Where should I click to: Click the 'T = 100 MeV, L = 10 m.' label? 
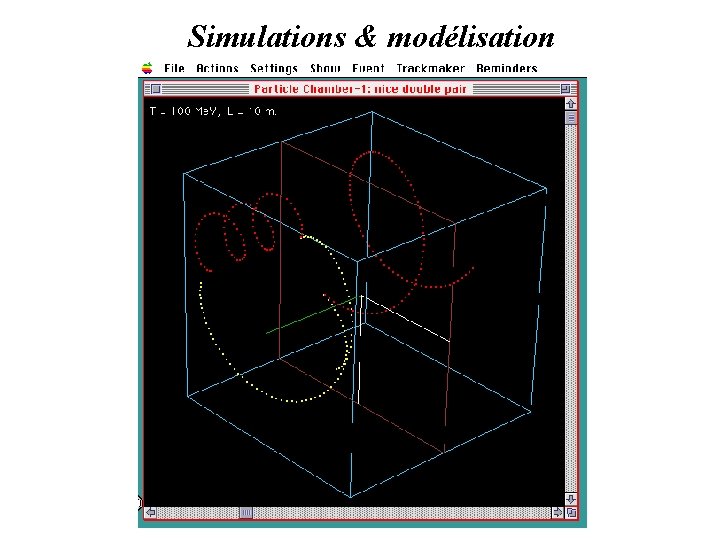pyautogui.click(x=213, y=111)
